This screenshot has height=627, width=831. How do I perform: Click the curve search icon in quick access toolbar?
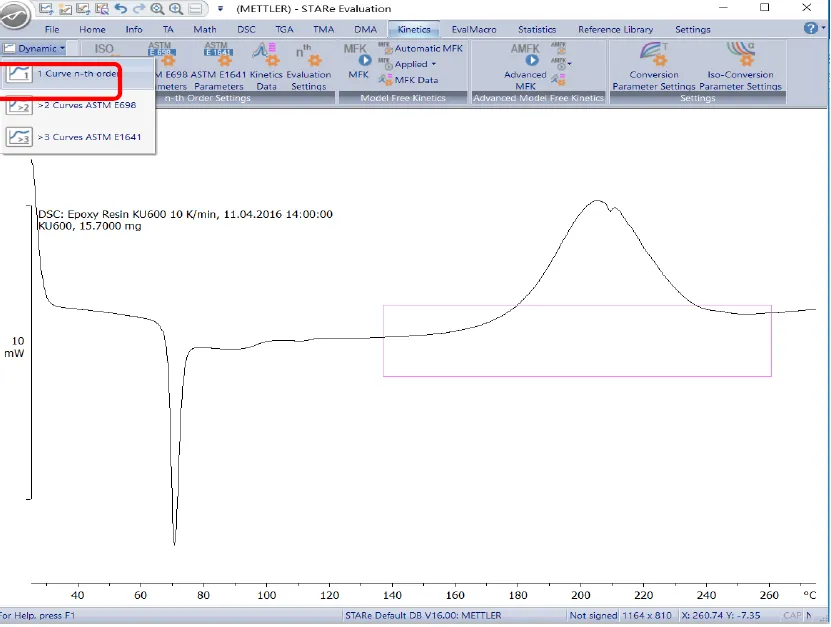coord(102,8)
